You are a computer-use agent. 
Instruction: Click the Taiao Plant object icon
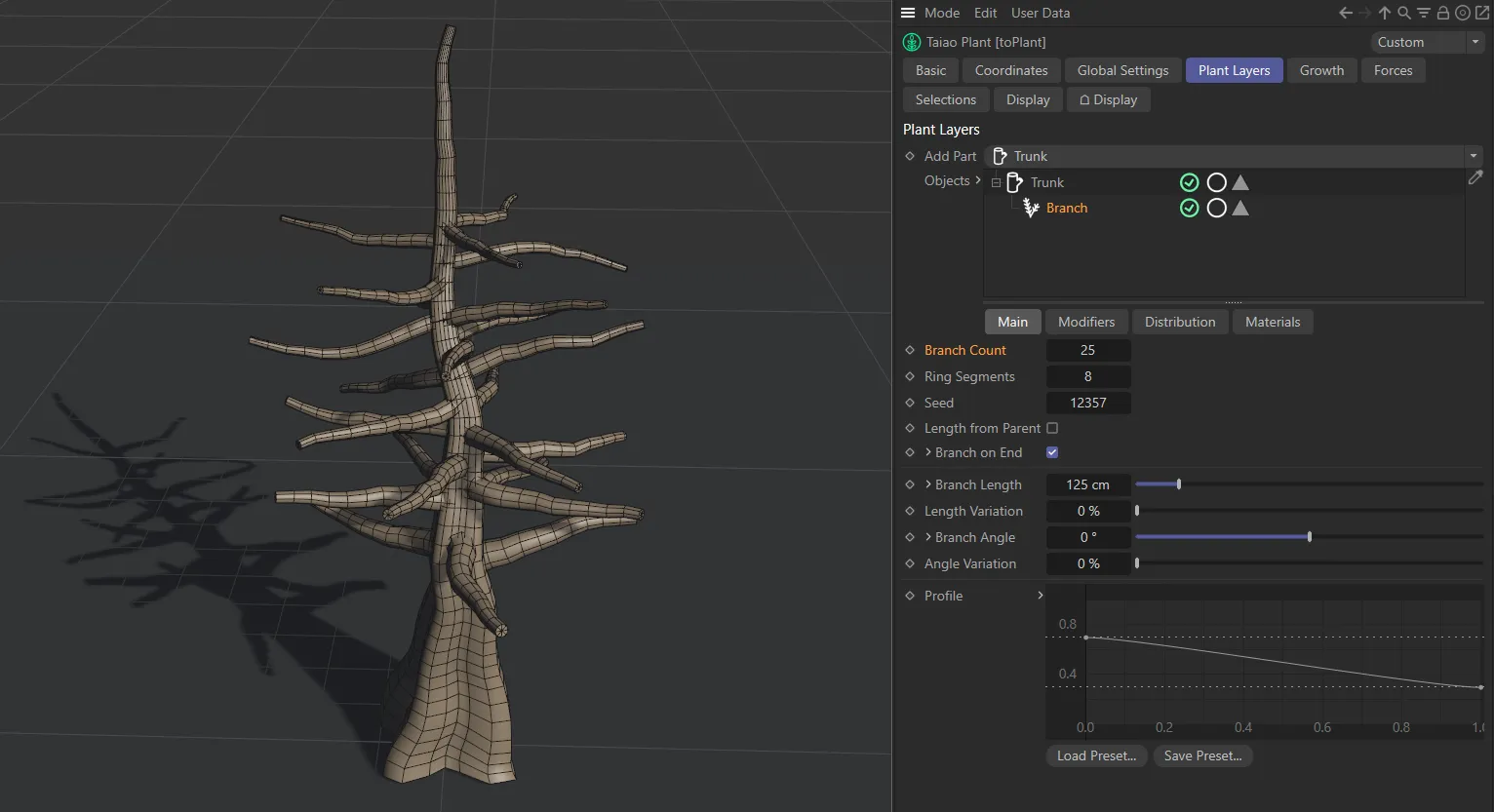[x=912, y=42]
